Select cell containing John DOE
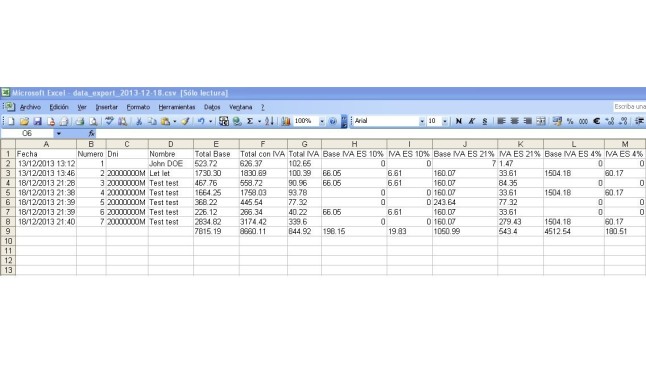 (x=171, y=164)
